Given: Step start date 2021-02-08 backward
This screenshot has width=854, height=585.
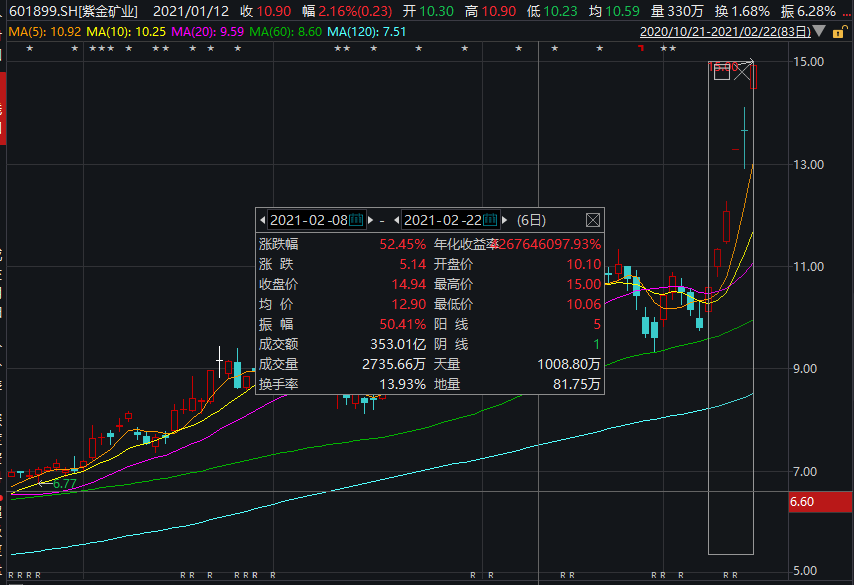Looking at the screenshot, I should (263, 220).
